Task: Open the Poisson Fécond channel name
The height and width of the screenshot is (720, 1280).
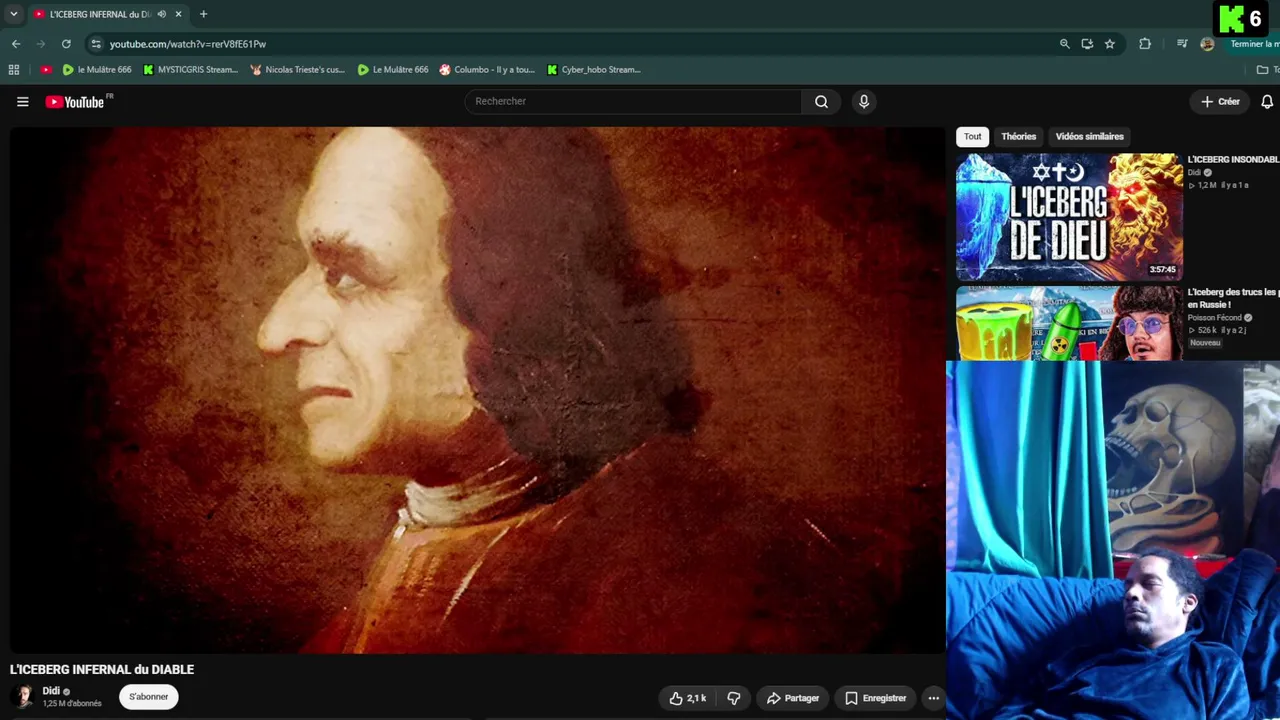Action: (x=1214, y=318)
